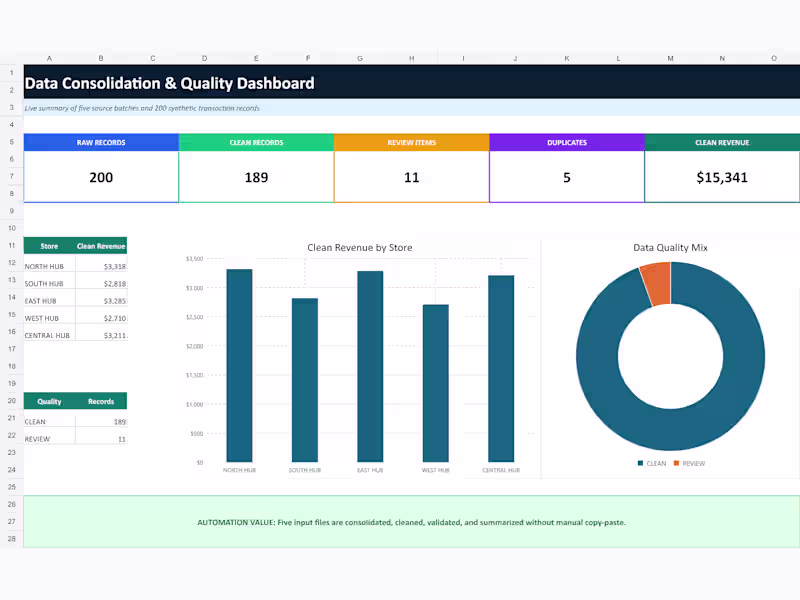Select row 4 header
This screenshot has height=600, width=800.
click(12, 124)
